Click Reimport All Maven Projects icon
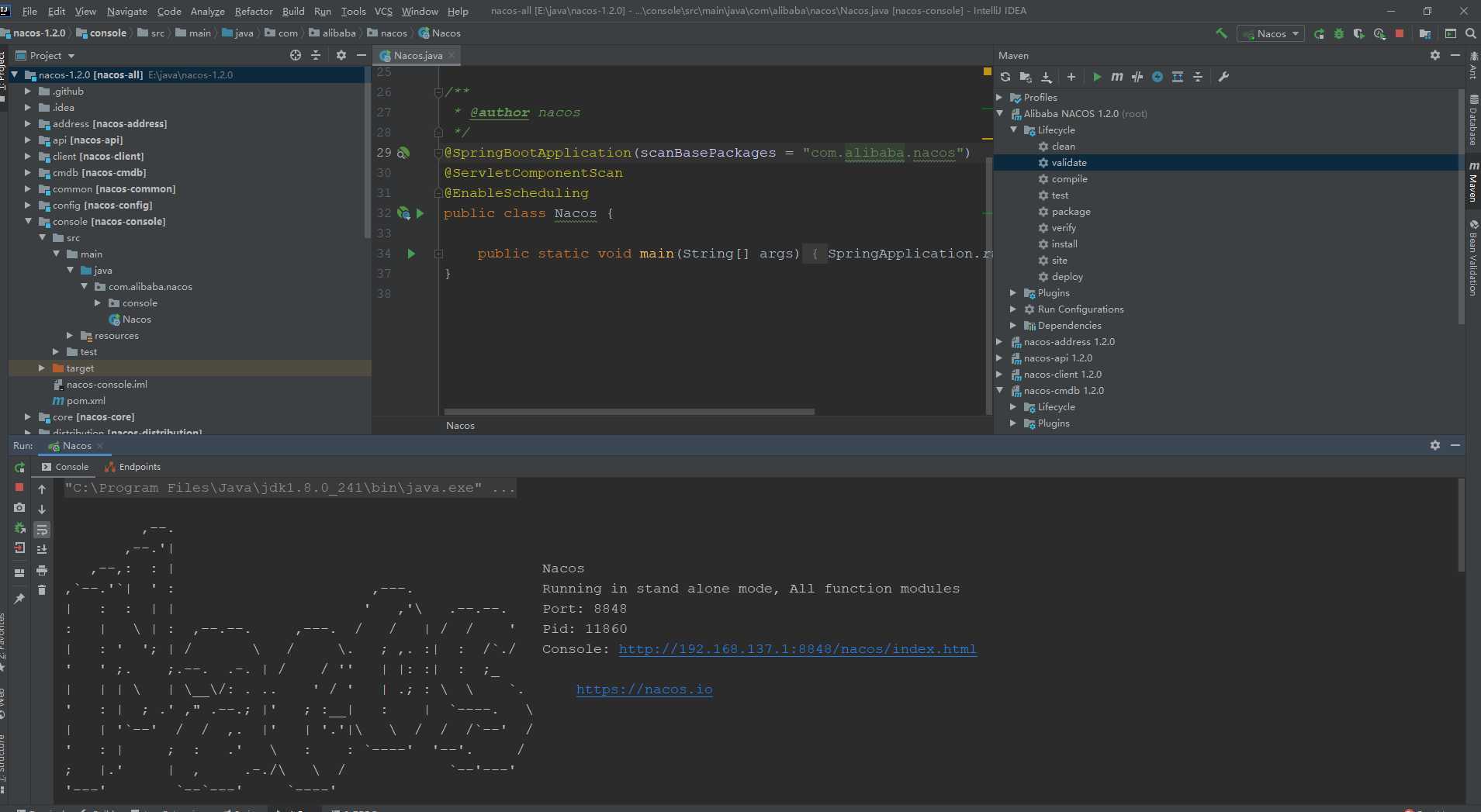1481x812 pixels. [1005, 77]
